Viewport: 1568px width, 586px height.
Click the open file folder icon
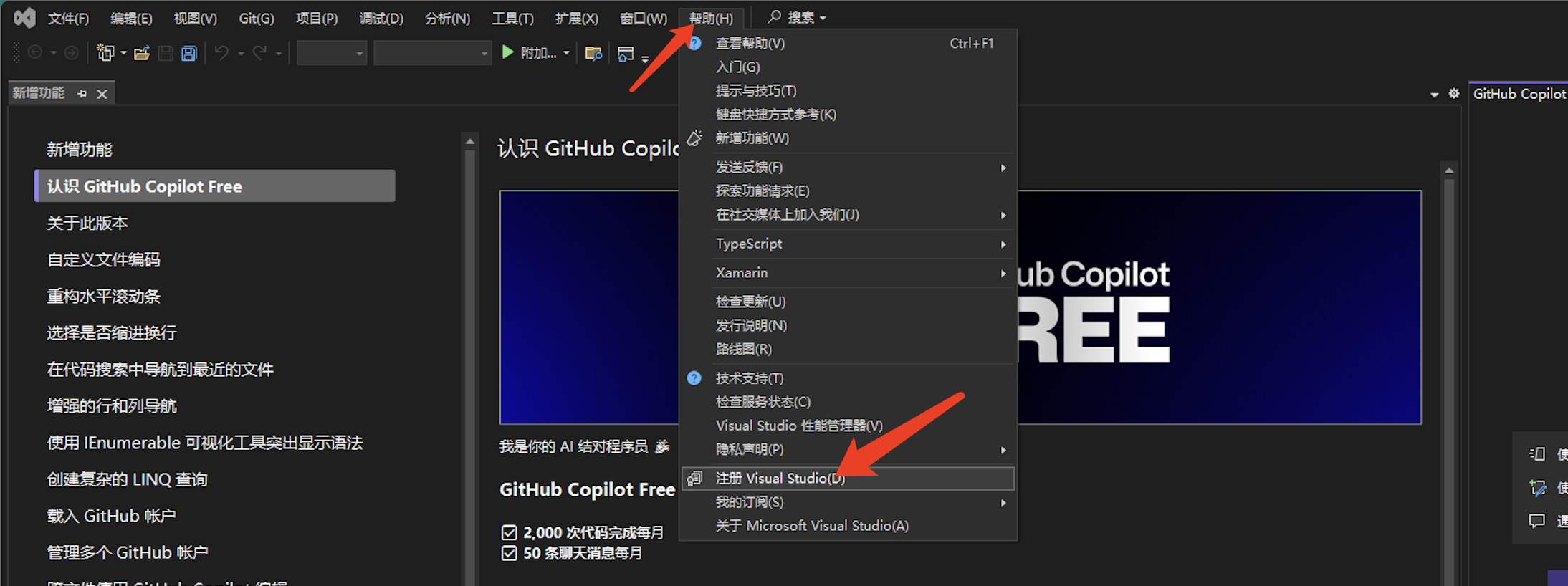142,53
